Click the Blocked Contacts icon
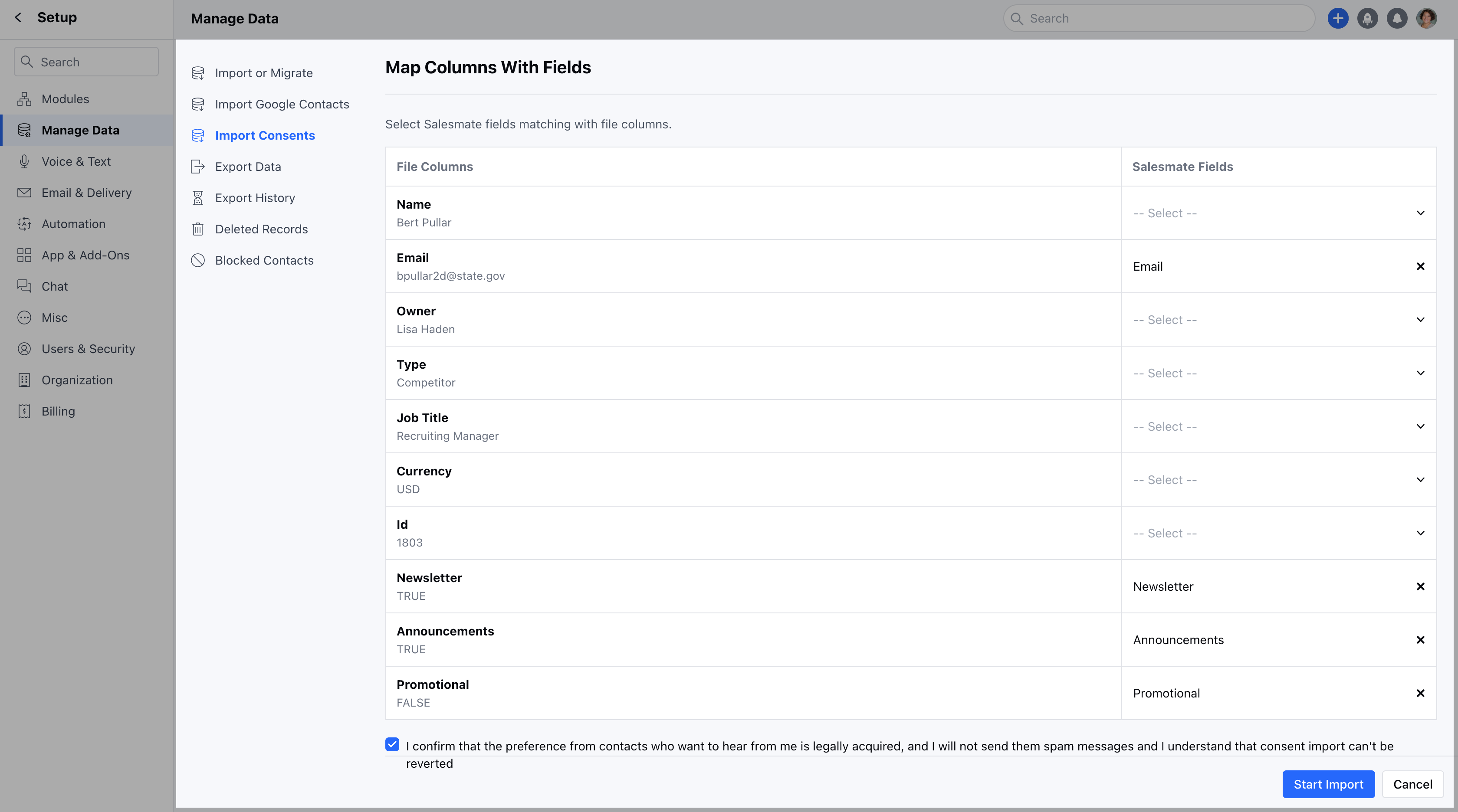 (197, 260)
